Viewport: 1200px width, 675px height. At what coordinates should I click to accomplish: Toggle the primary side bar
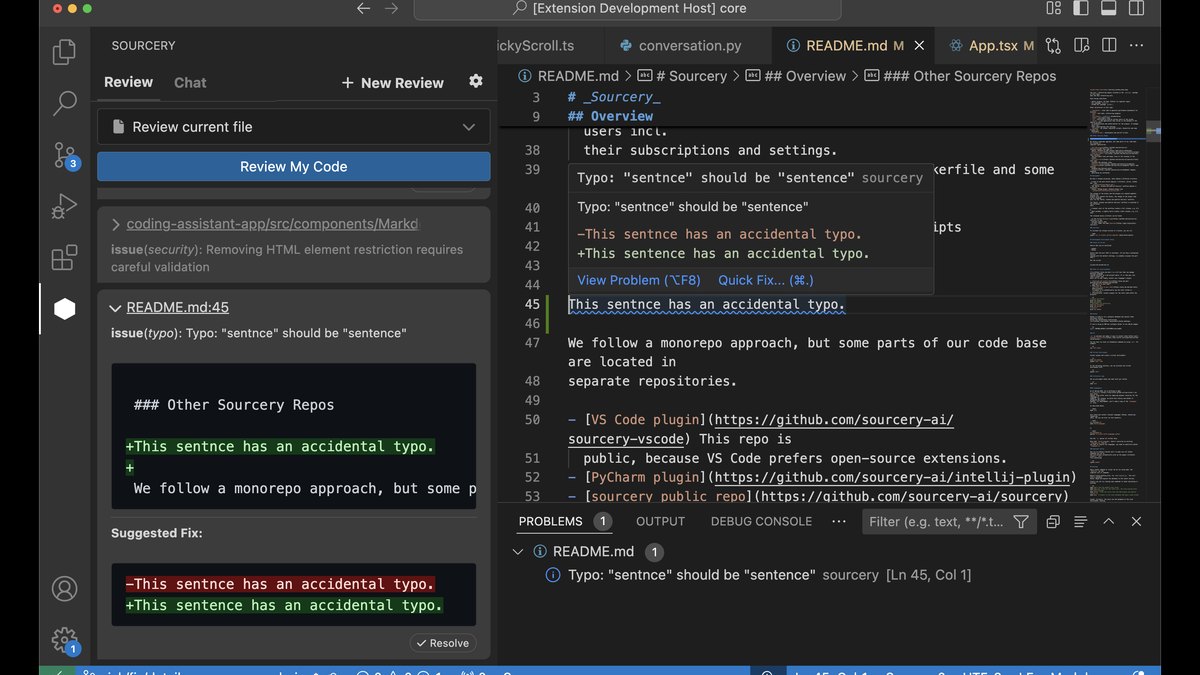point(1081,8)
